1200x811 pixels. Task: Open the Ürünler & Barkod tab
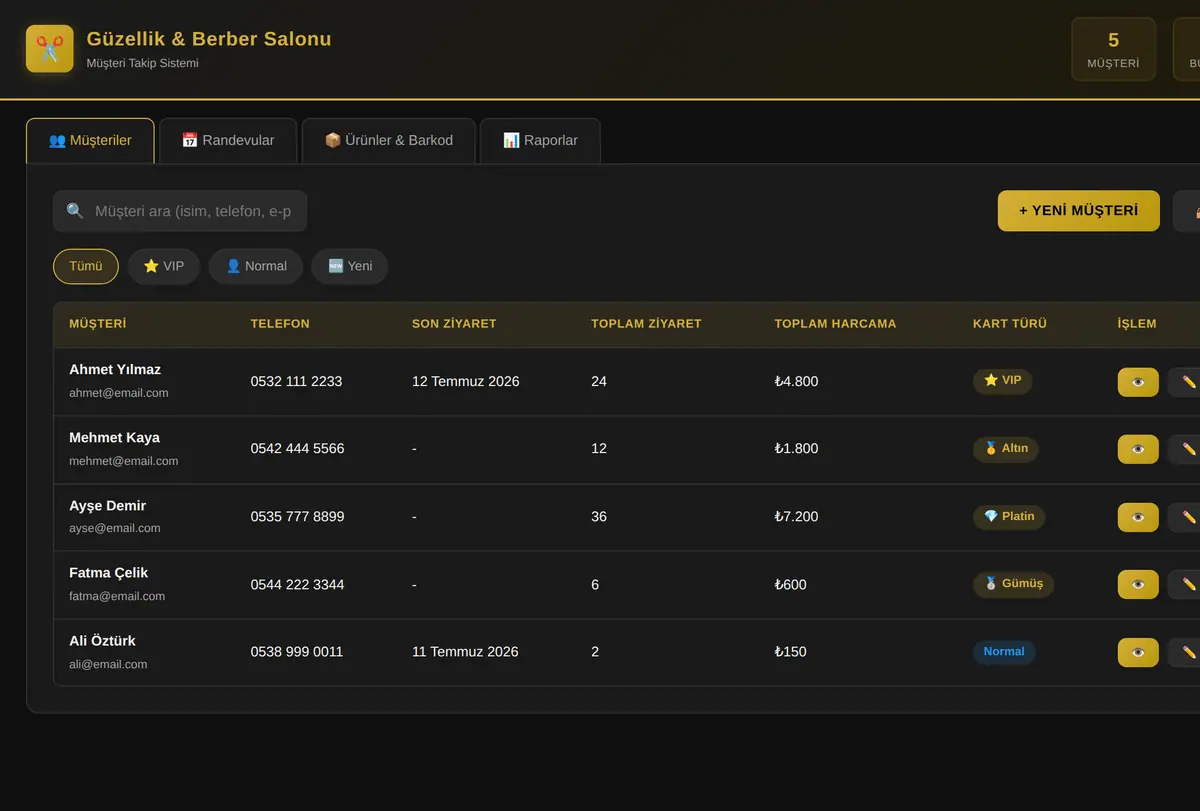[389, 141]
